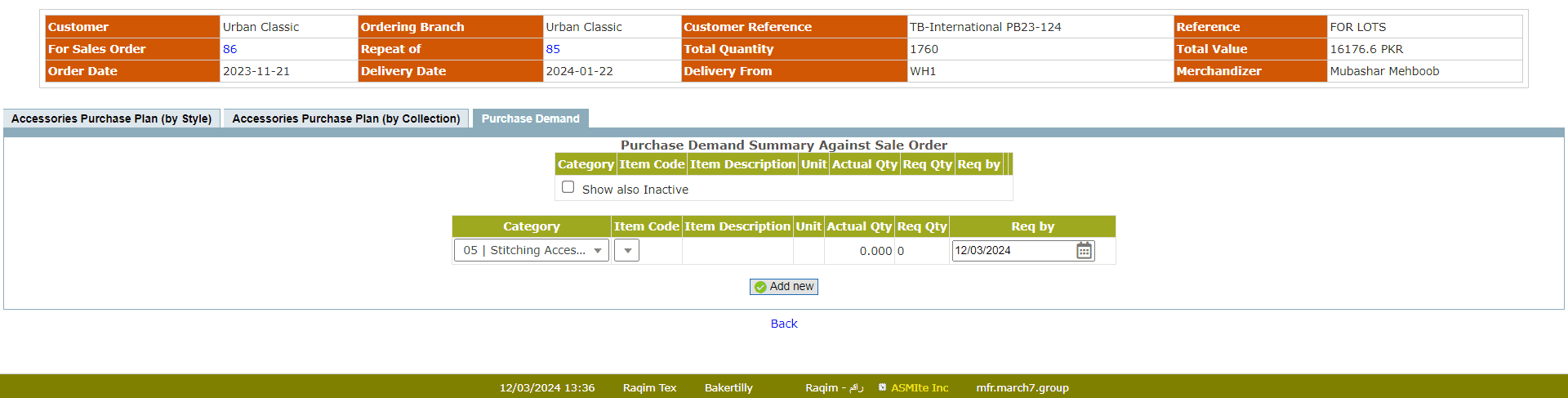1568x398 pixels.
Task: Open the Item Code dropdown arrow
Action: tap(627, 251)
